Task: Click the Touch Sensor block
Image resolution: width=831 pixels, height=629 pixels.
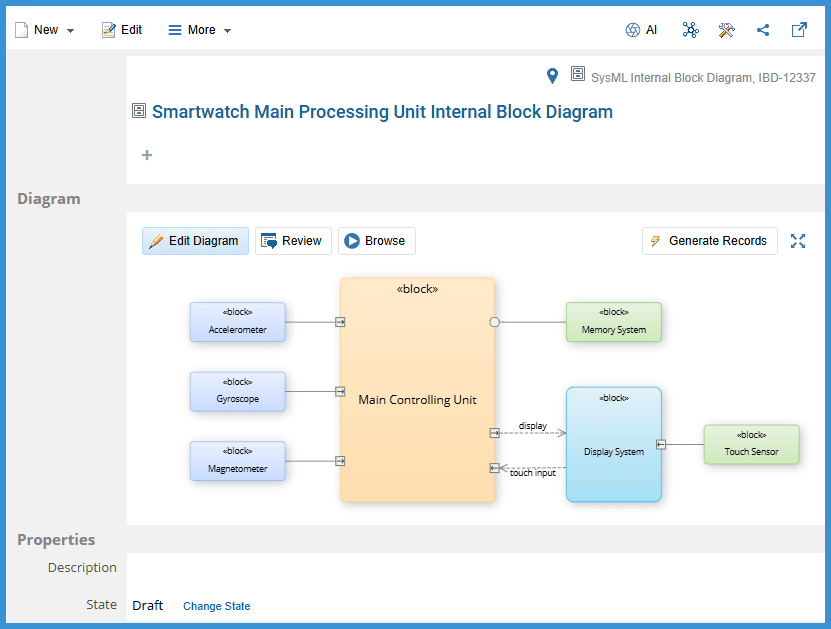Action: (751, 445)
